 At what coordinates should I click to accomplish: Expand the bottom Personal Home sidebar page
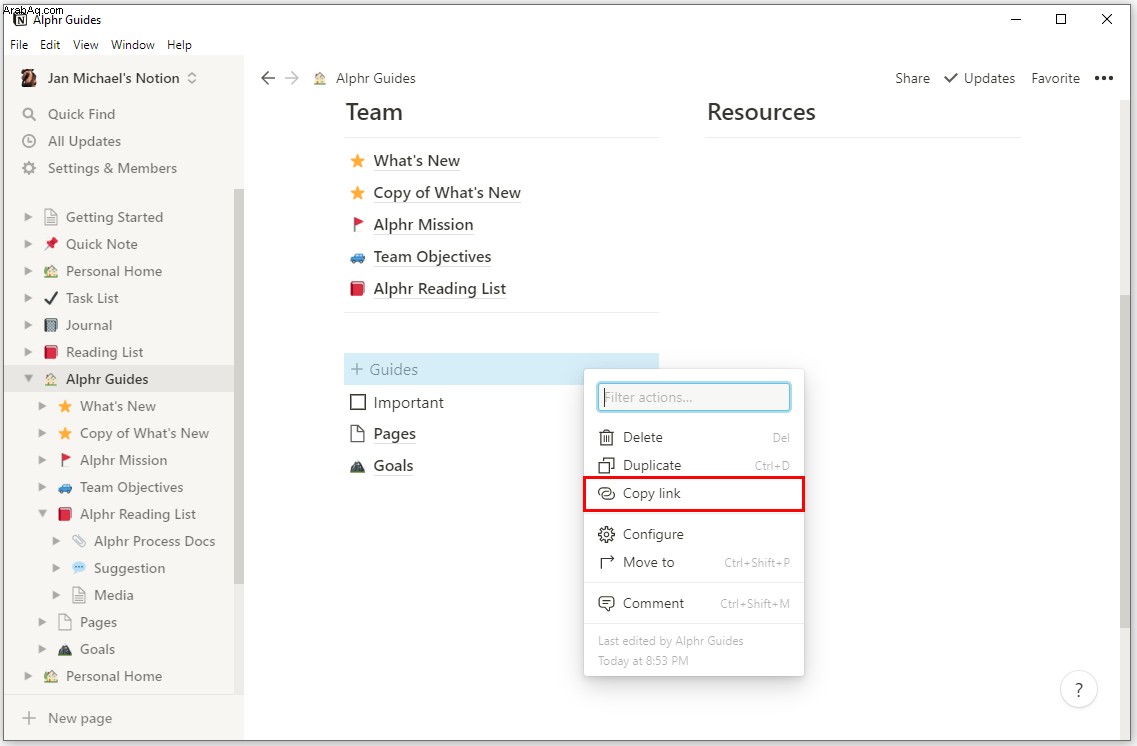28,676
